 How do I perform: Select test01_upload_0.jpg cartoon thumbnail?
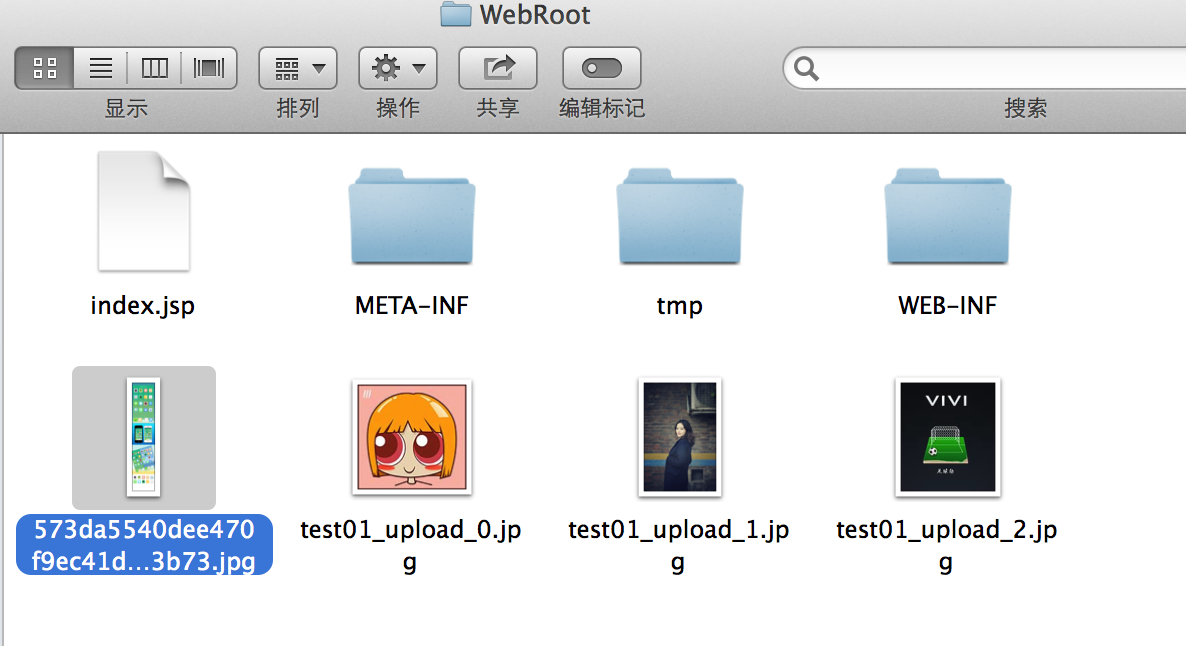point(411,437)
